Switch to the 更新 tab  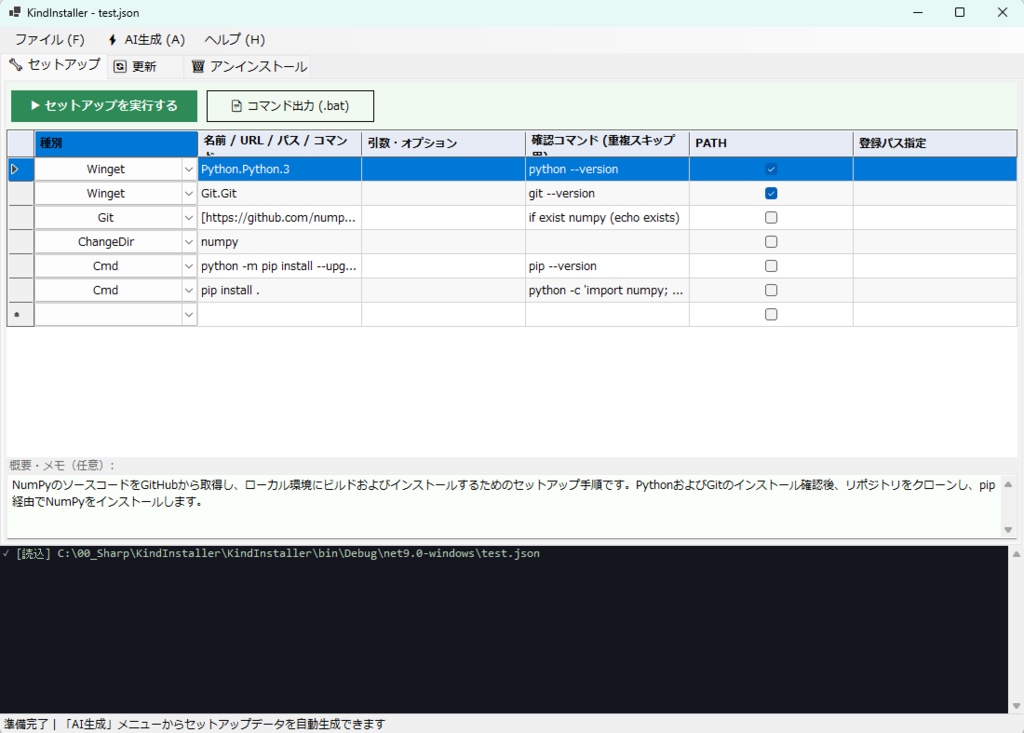pyautogui.click(x=140, y=64)
